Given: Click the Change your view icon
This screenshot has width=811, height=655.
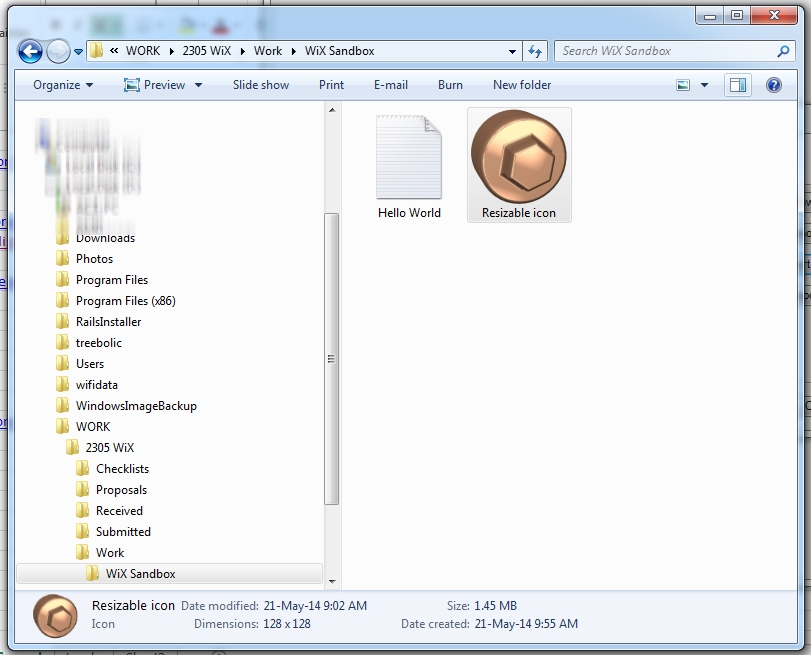Looking at the screenshot, I should (684, 85).
